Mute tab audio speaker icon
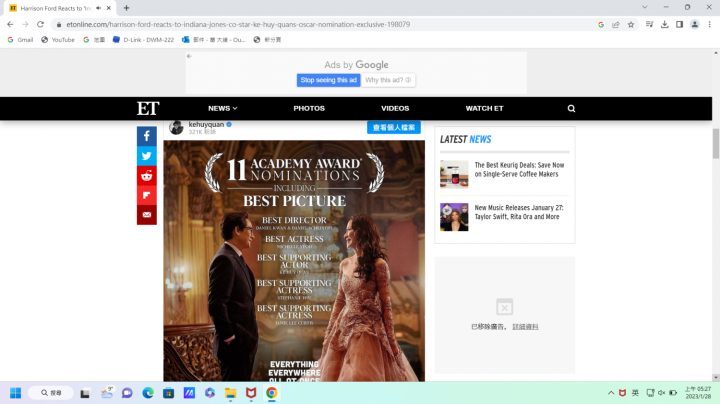 click(98, 8)
